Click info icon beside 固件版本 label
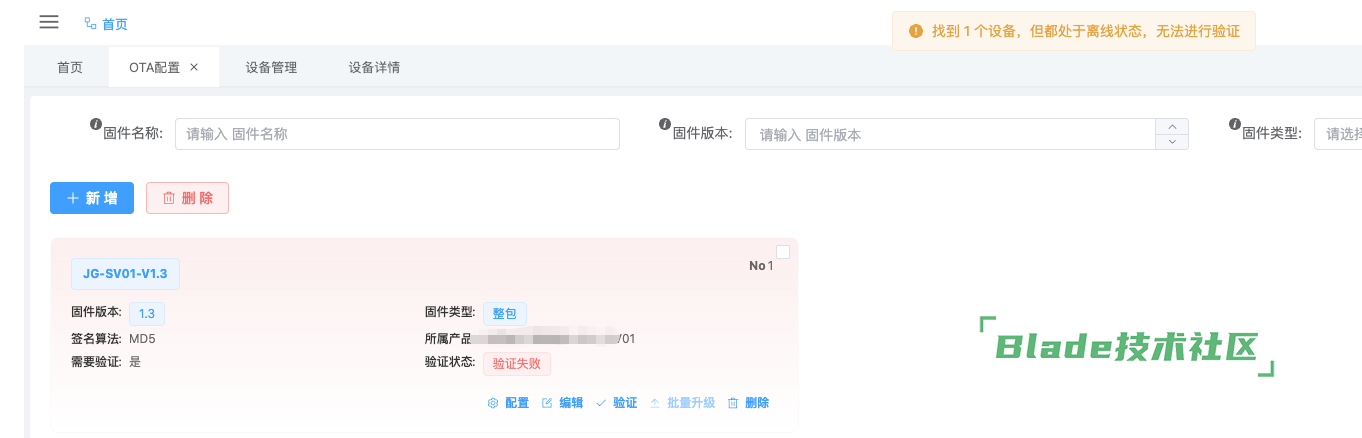 pyautogui.click(x=664, y=124)
